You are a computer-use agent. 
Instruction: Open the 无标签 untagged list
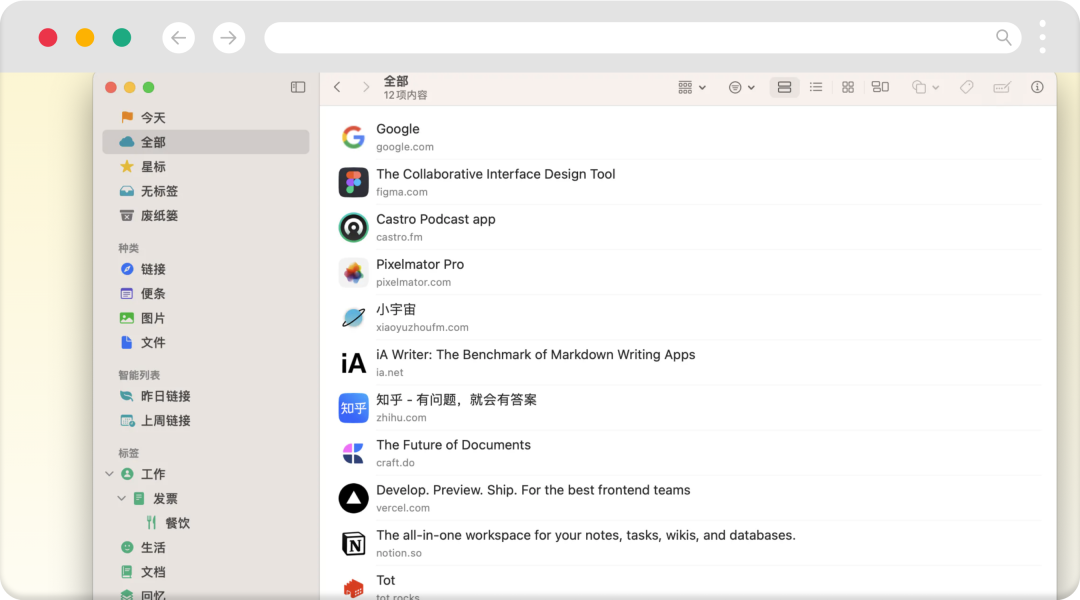tap(205, 191)
